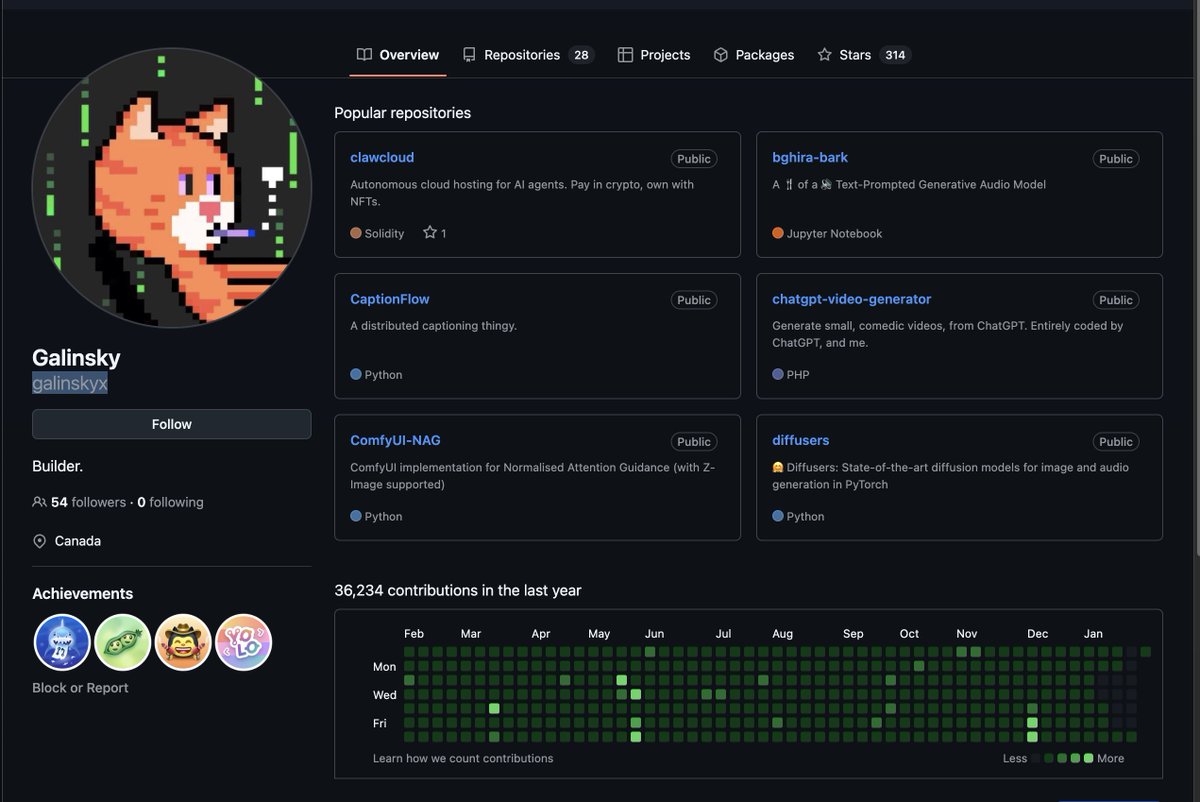1200x802 pixels.
Task: Click the YOLO achievement badge
Action: (x=244, y=642)
